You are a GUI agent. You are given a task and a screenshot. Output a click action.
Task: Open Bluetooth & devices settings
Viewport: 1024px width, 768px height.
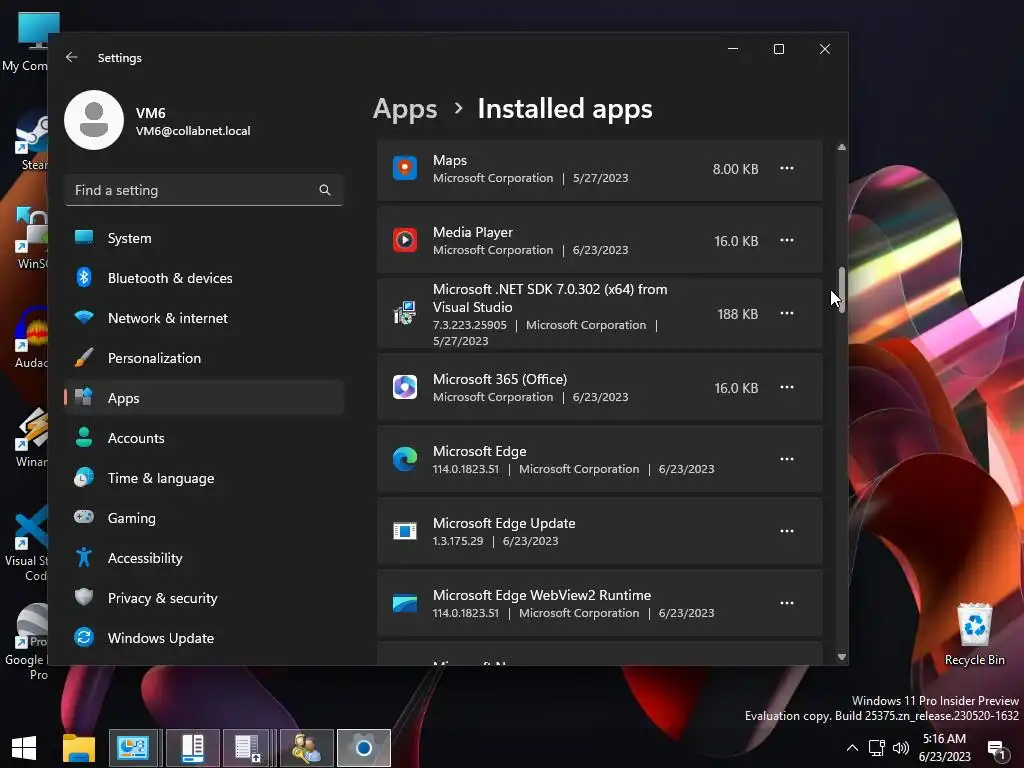pyautogui.click(x=204, y=278)
